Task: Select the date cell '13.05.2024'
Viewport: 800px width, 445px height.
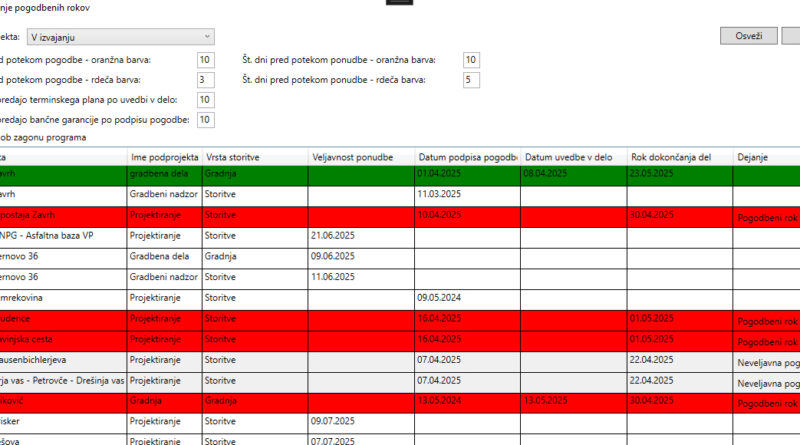Action: tap(467, 403)
